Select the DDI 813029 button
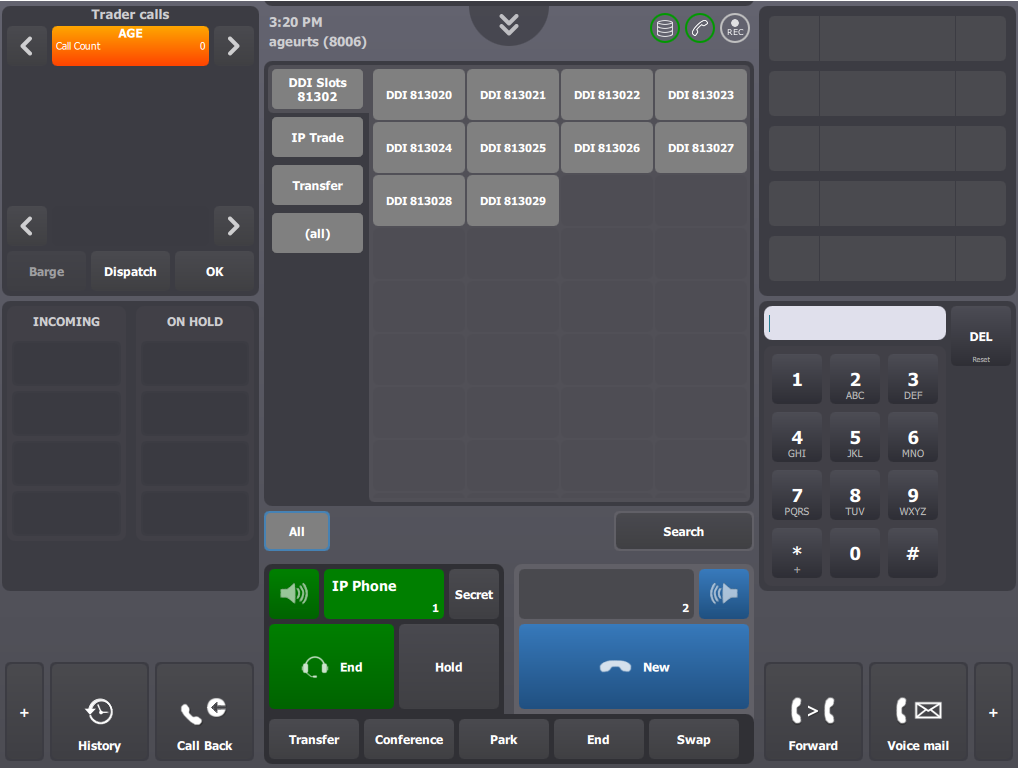This screenshot has width=1018, height=768. point(513,201)
